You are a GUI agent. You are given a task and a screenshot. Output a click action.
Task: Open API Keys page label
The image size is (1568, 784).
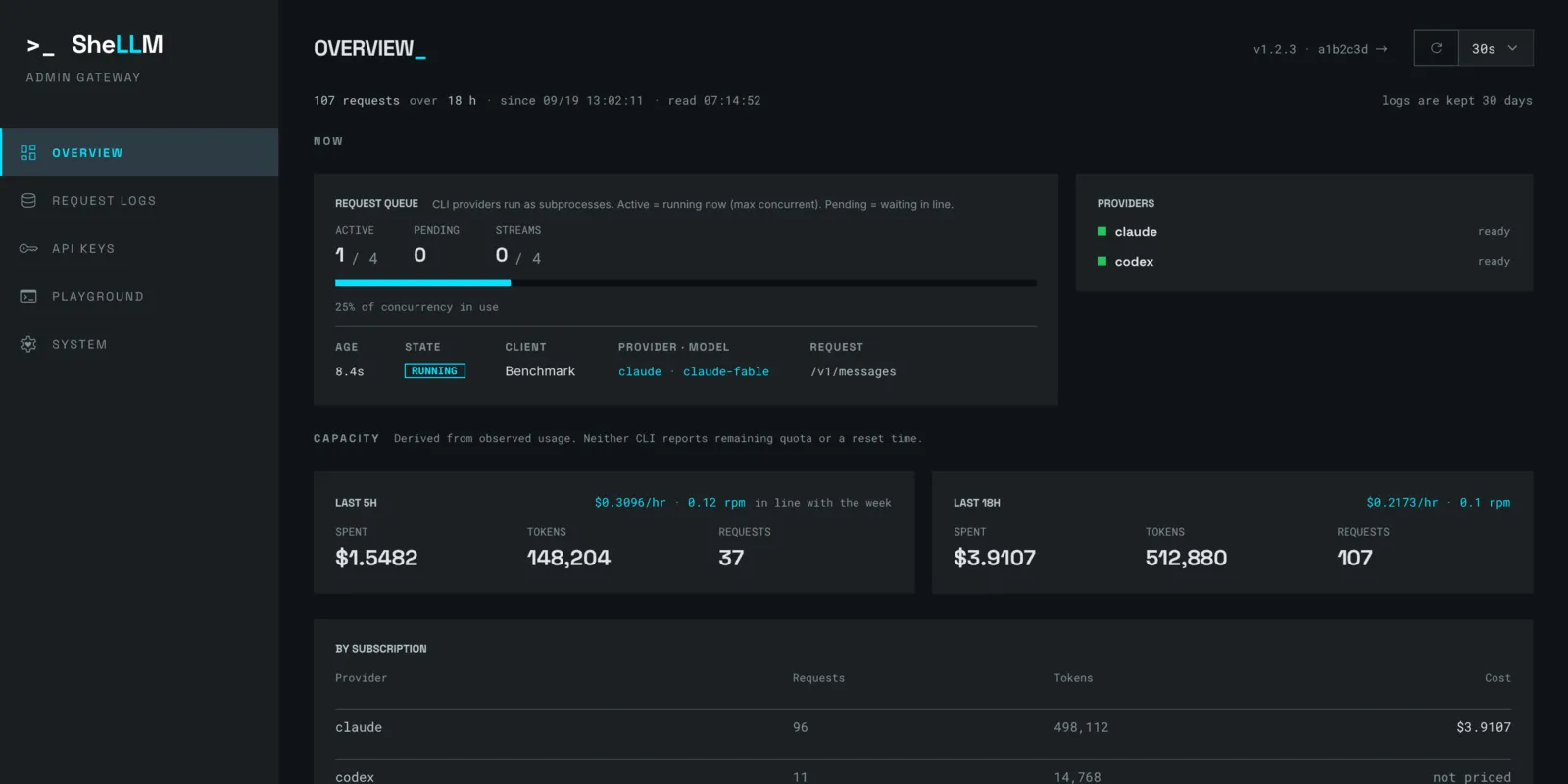[x=83, y=249]
